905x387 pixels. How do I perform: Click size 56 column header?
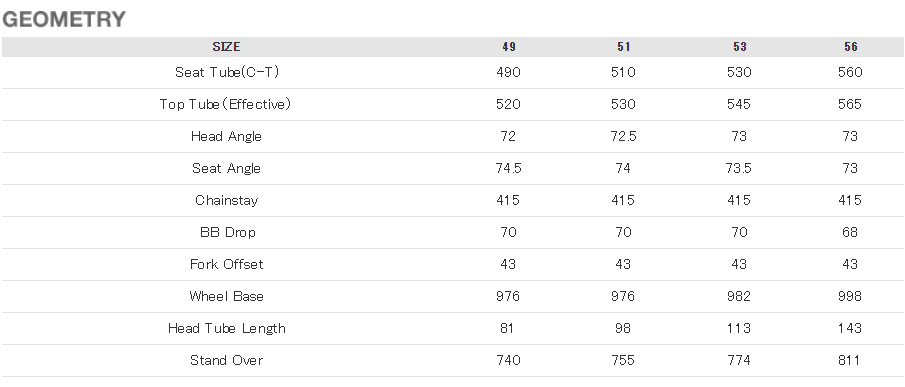(x=850, y=47)
